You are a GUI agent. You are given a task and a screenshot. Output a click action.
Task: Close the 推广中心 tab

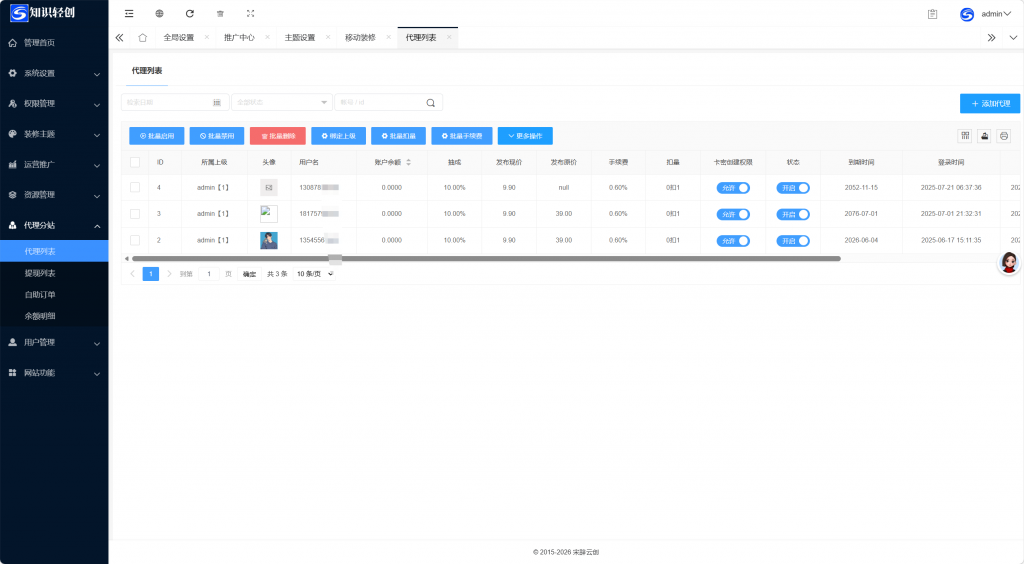[x=267, y=37]
